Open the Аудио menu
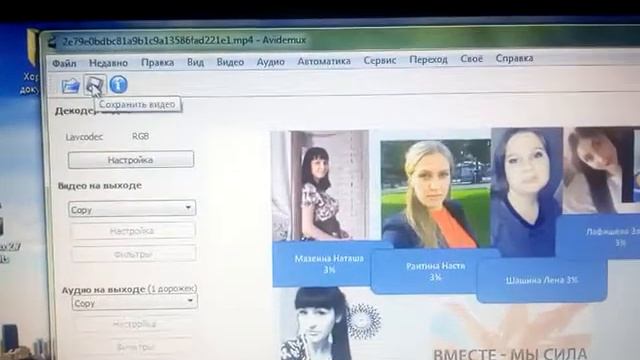Viewport: 640px width, 360px height. (x=271, y=62)
